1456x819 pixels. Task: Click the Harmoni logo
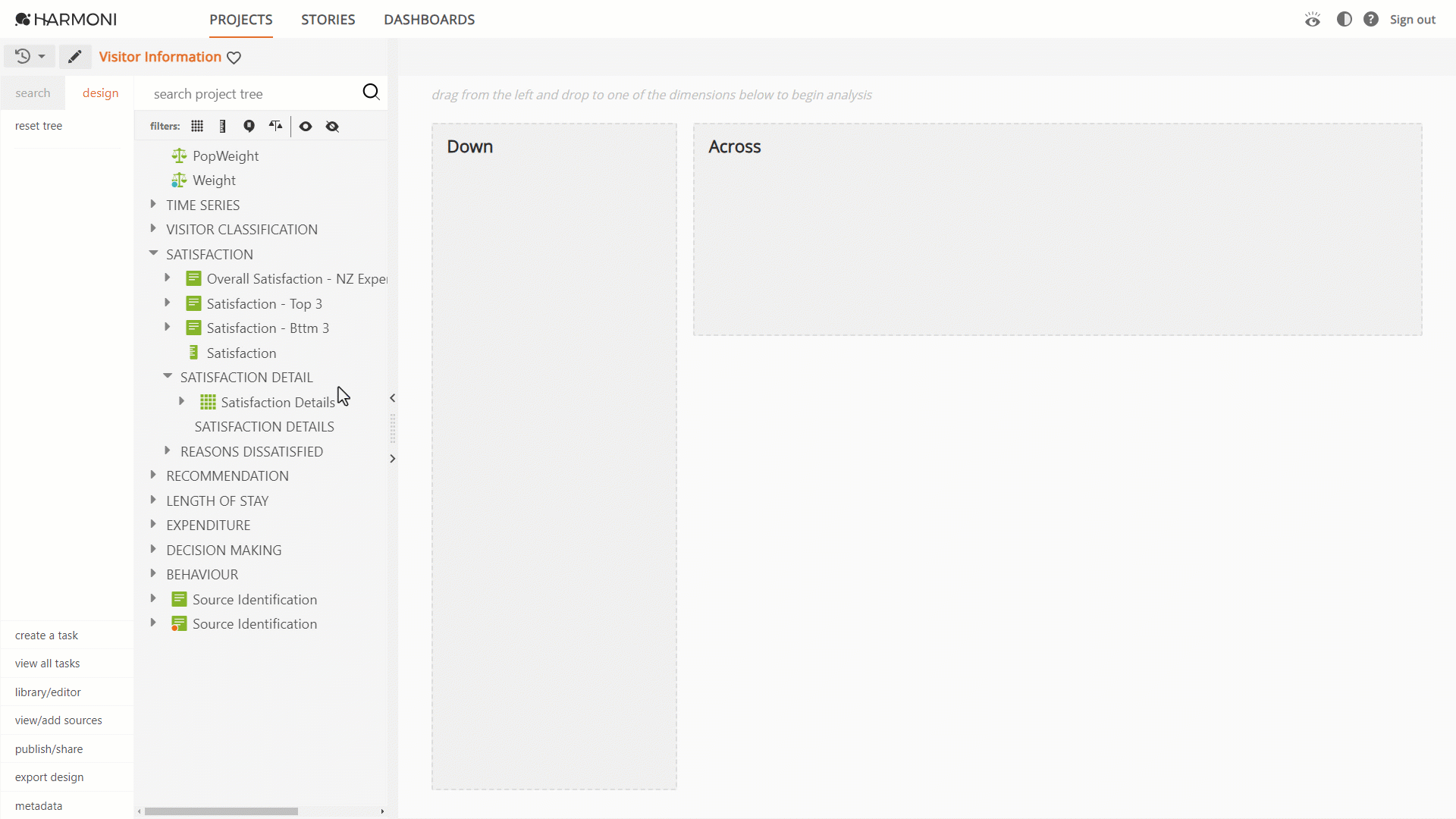[66, 20]
